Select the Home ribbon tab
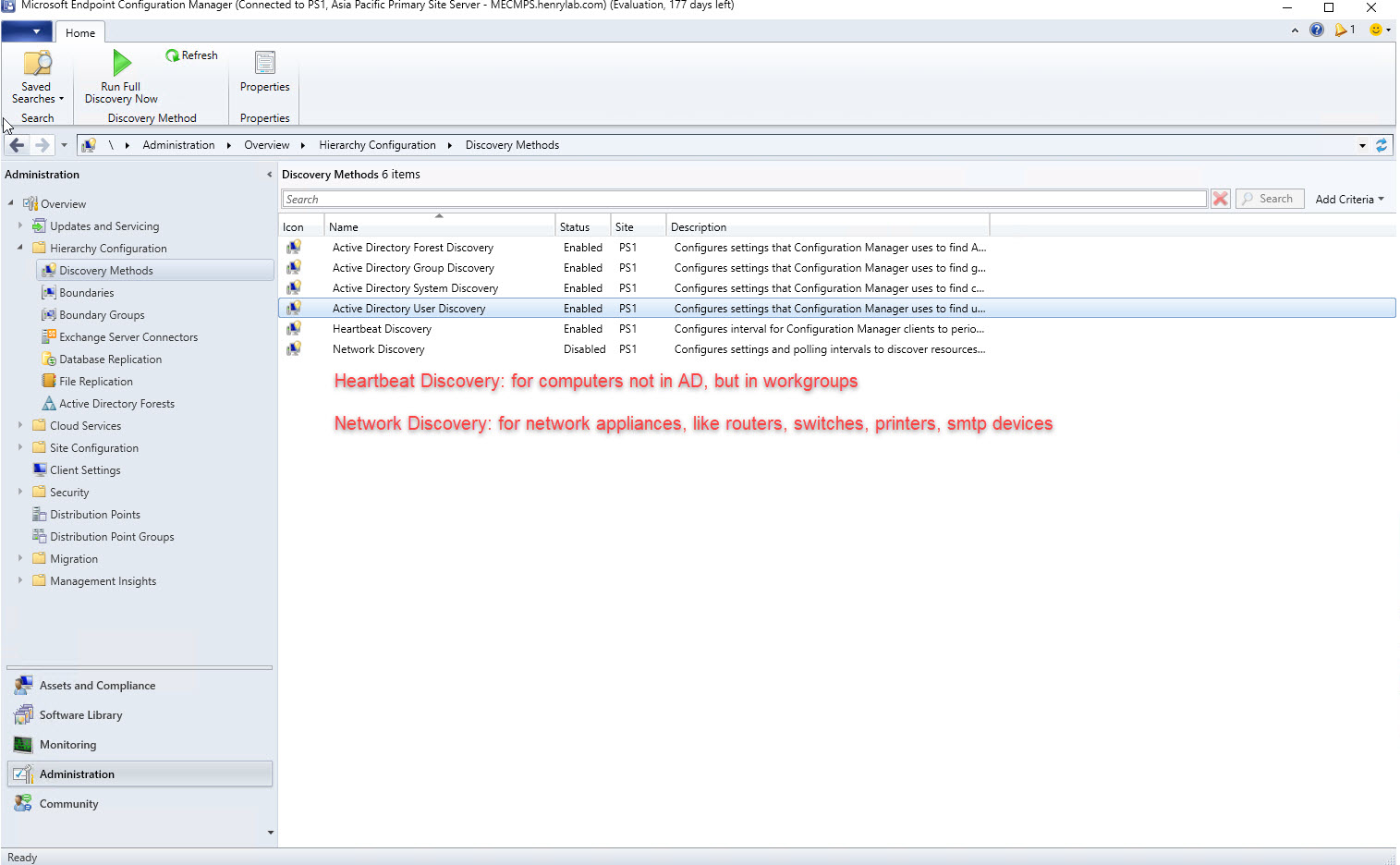Image resolution: width=1400 pixels, height=865 pixels. pyautogui.click(x=79, y=31)
